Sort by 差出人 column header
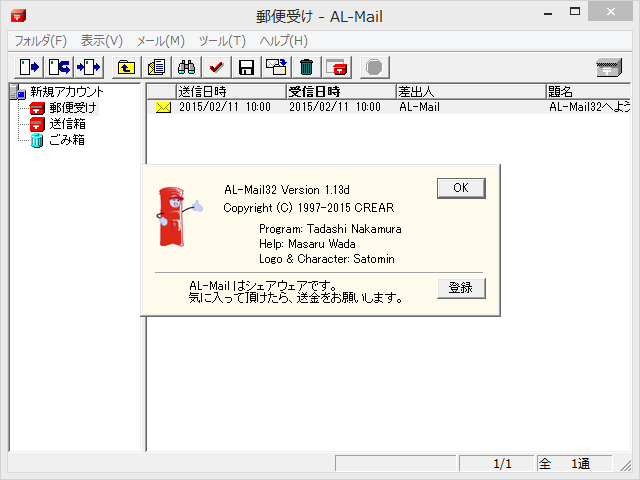The width and height of the screenshot is (640, 480). [471, 92]
